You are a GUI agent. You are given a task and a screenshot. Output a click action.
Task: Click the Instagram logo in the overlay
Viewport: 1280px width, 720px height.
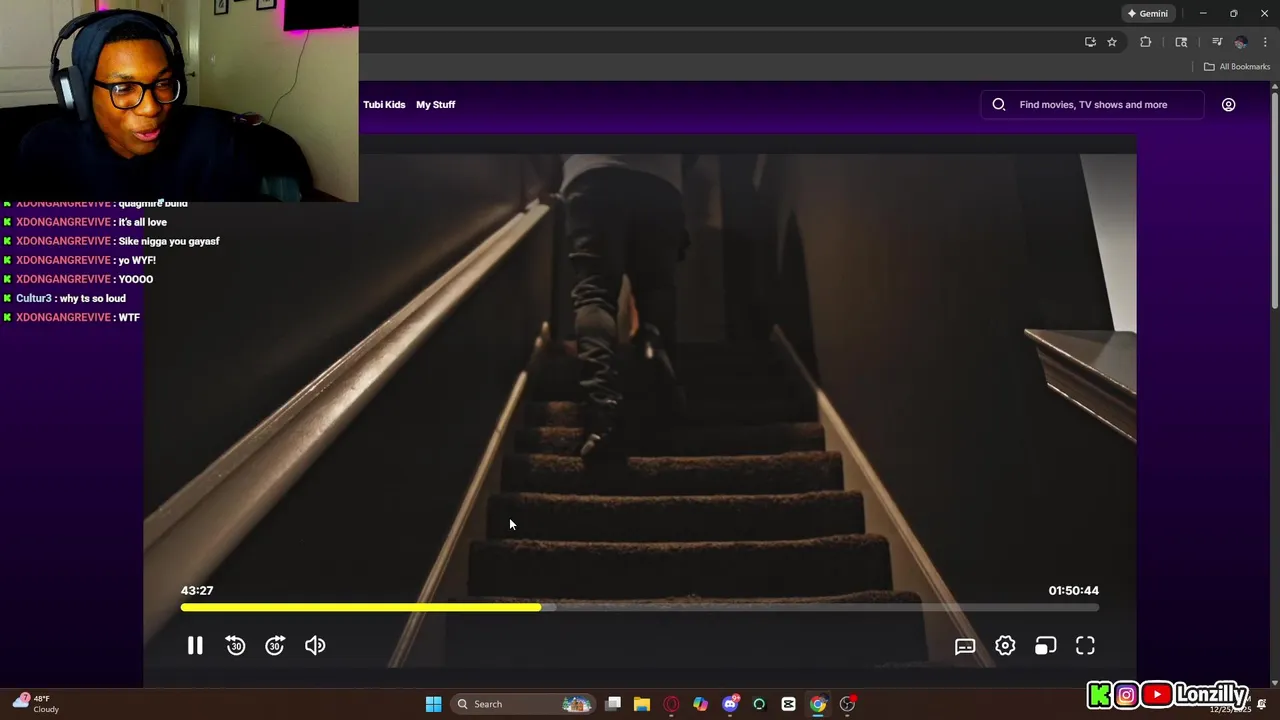[x=1126, y=695]
